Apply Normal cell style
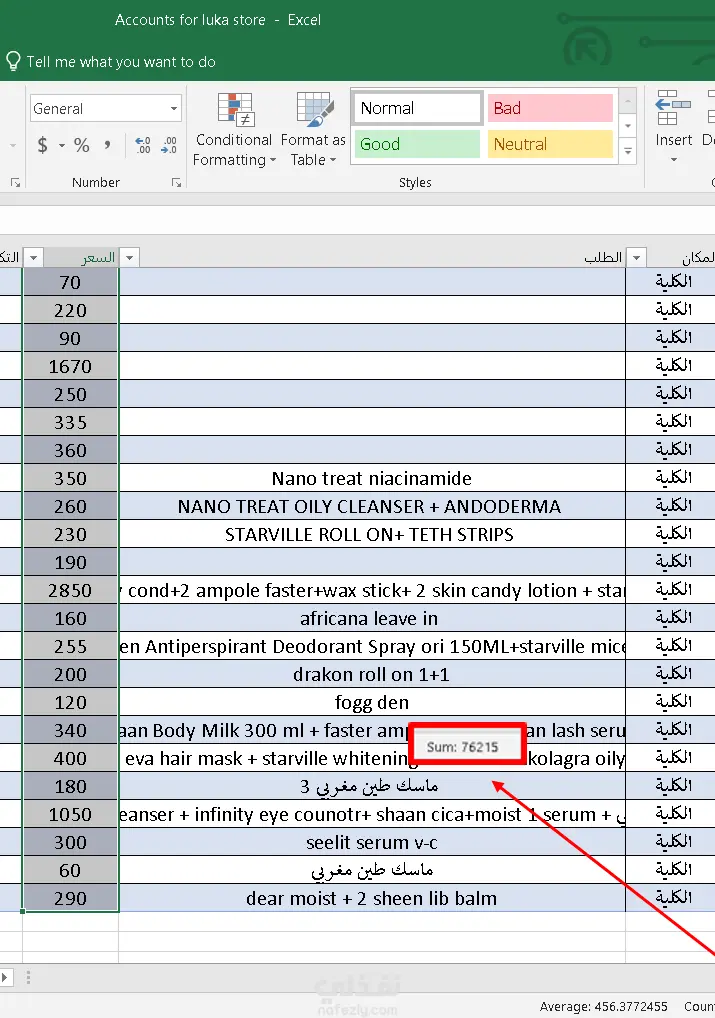 click(418, 108)
